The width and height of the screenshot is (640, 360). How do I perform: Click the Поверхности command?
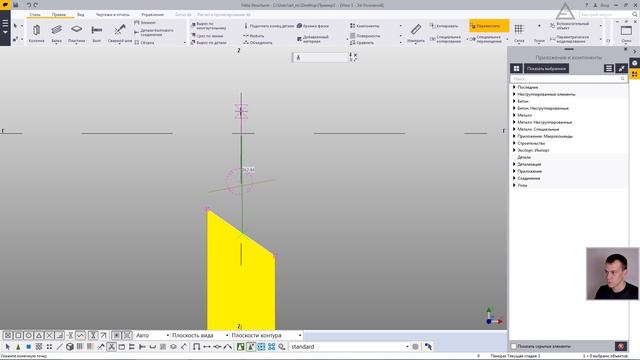[365, 36]
